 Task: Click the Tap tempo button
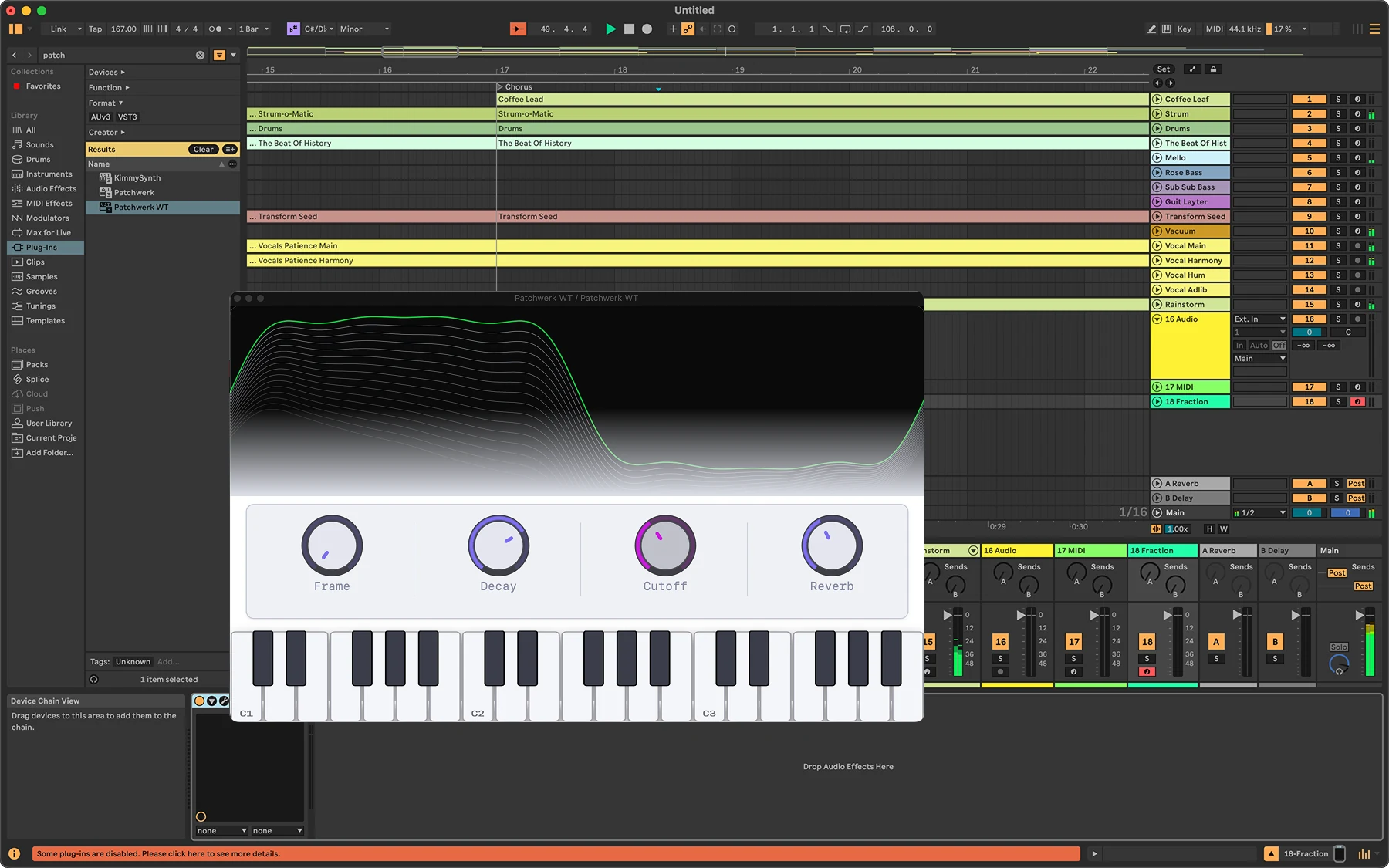[95, 29]
